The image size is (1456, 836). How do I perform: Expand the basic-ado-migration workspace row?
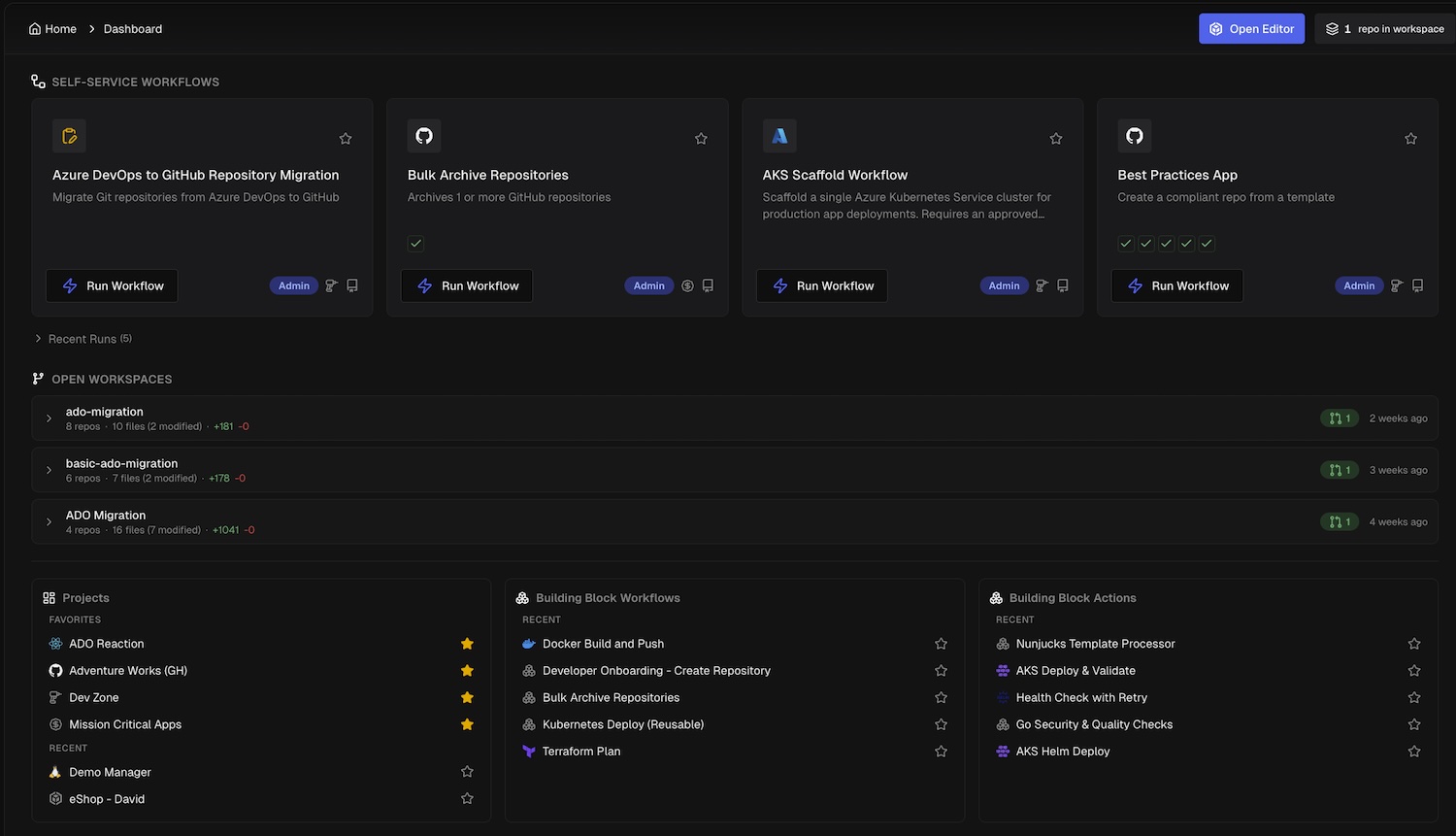coord(49,470)
